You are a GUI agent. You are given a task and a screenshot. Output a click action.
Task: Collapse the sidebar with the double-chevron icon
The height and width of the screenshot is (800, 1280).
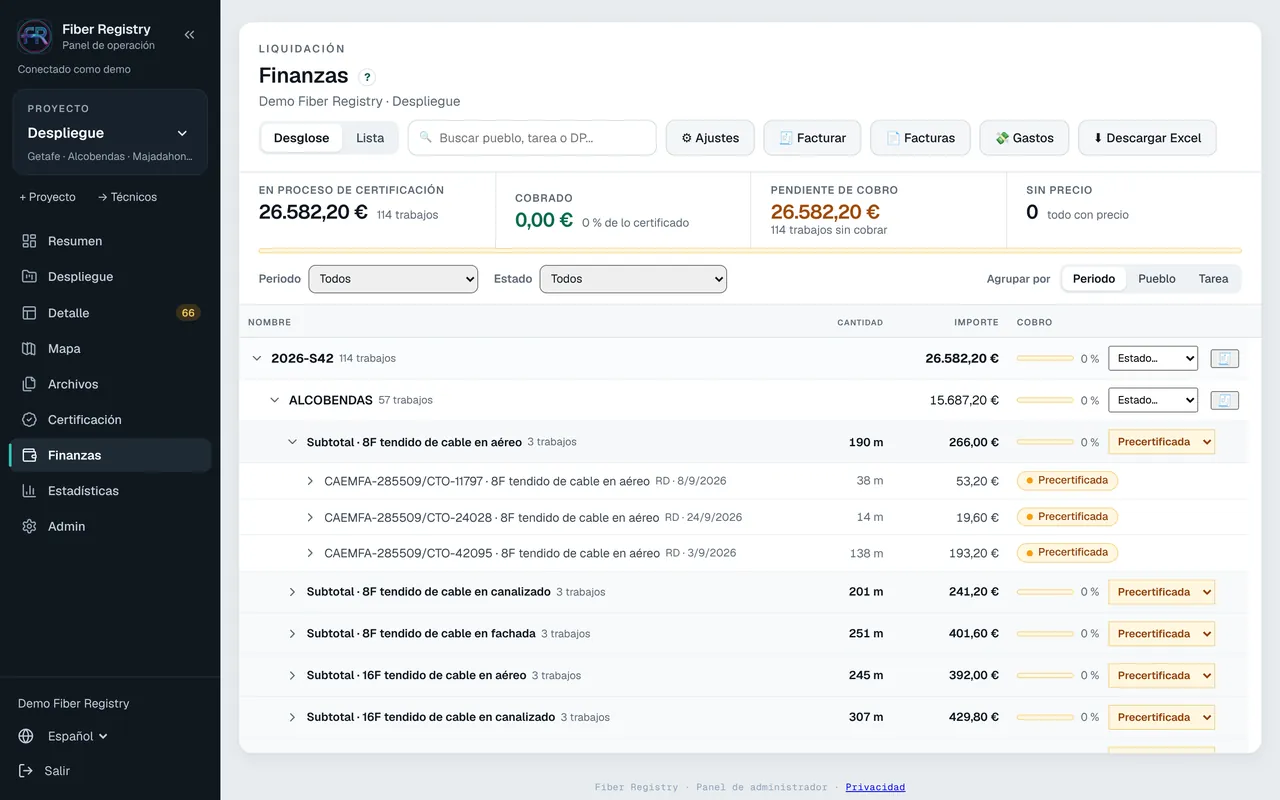coord(189,35)
